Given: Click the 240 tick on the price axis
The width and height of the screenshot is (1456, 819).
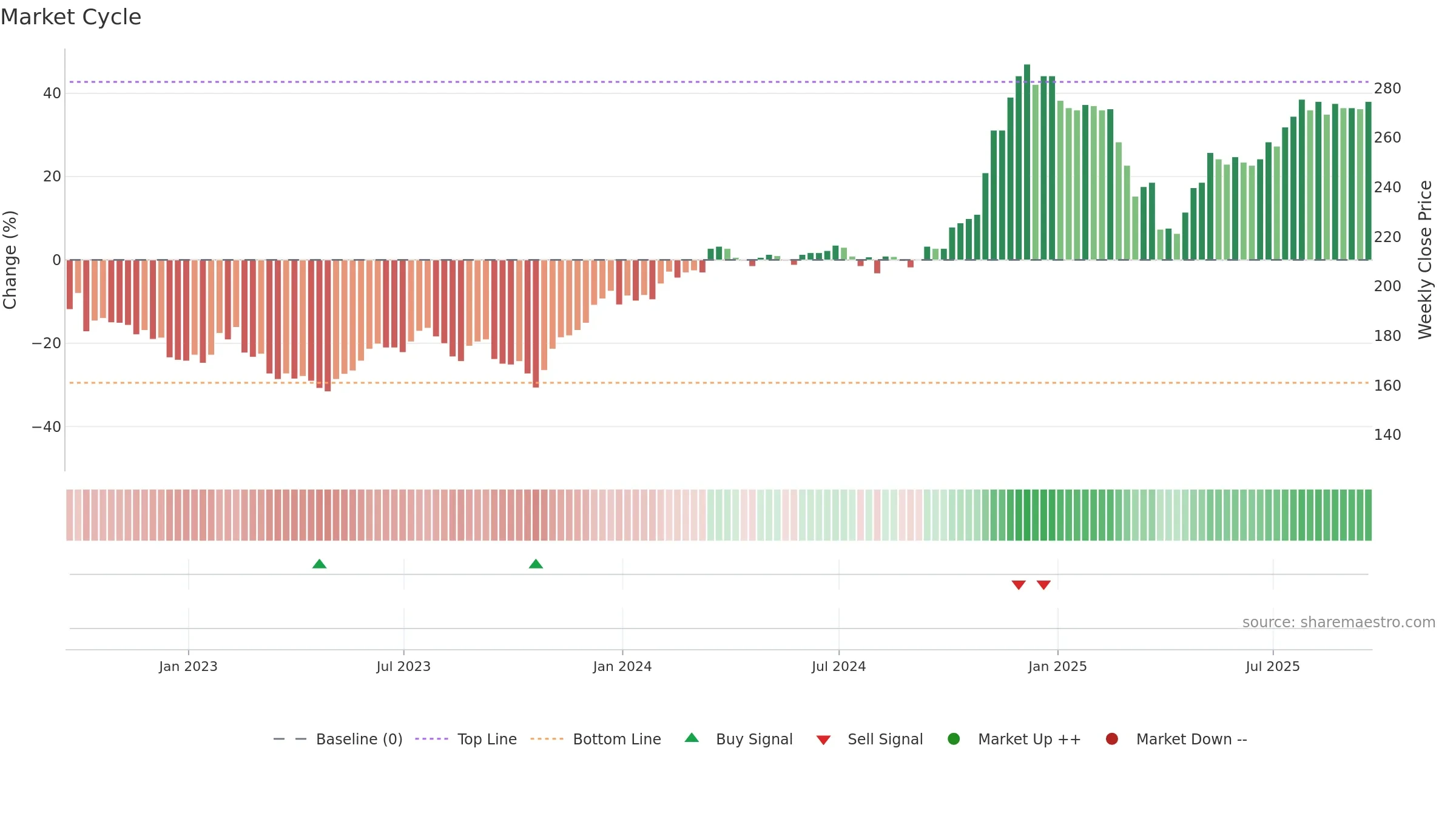Looking at the screenshot, I should (x=1387, y=187).
